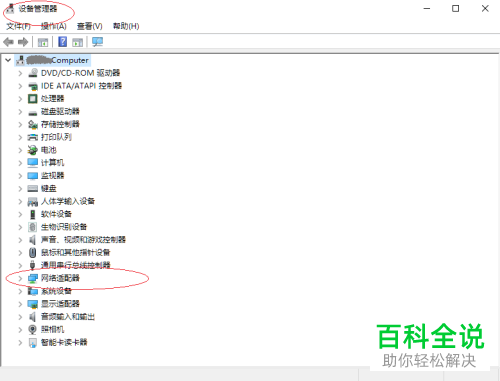Click the IDE ATA/ATAPI controller icon
The width and height of the screenshot is (500, 381).
(x=33, y=86)
